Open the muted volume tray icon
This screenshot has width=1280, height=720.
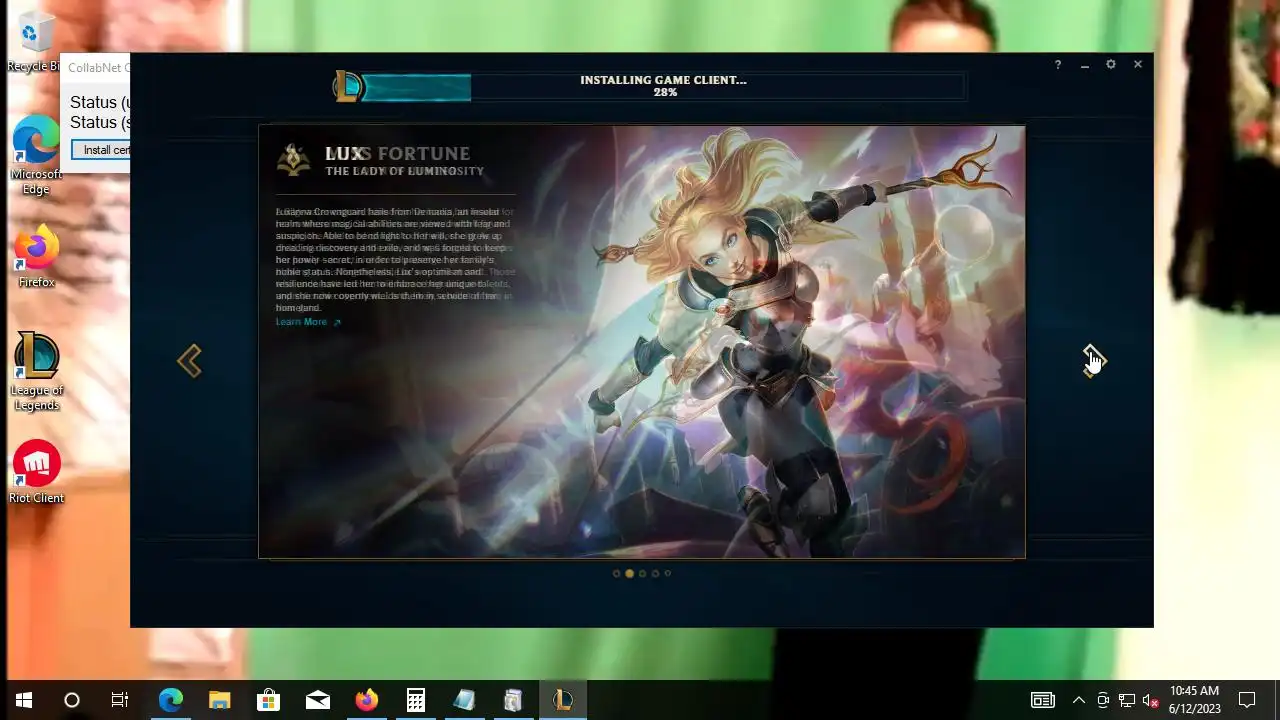(x=1151, y=700)
